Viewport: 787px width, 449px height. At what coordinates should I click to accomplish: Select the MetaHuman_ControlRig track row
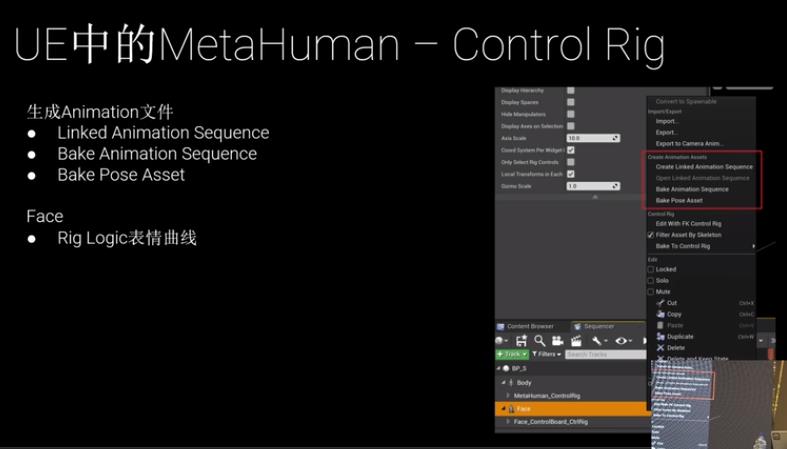[x=573, y=396]
